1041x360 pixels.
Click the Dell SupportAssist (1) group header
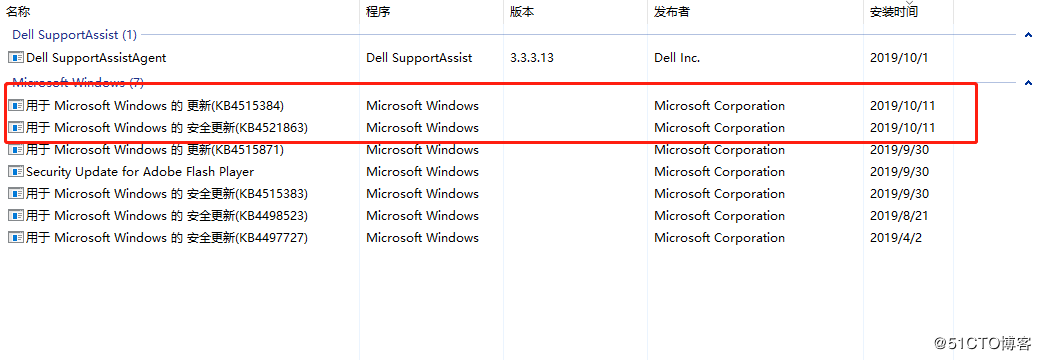point(74,34)
